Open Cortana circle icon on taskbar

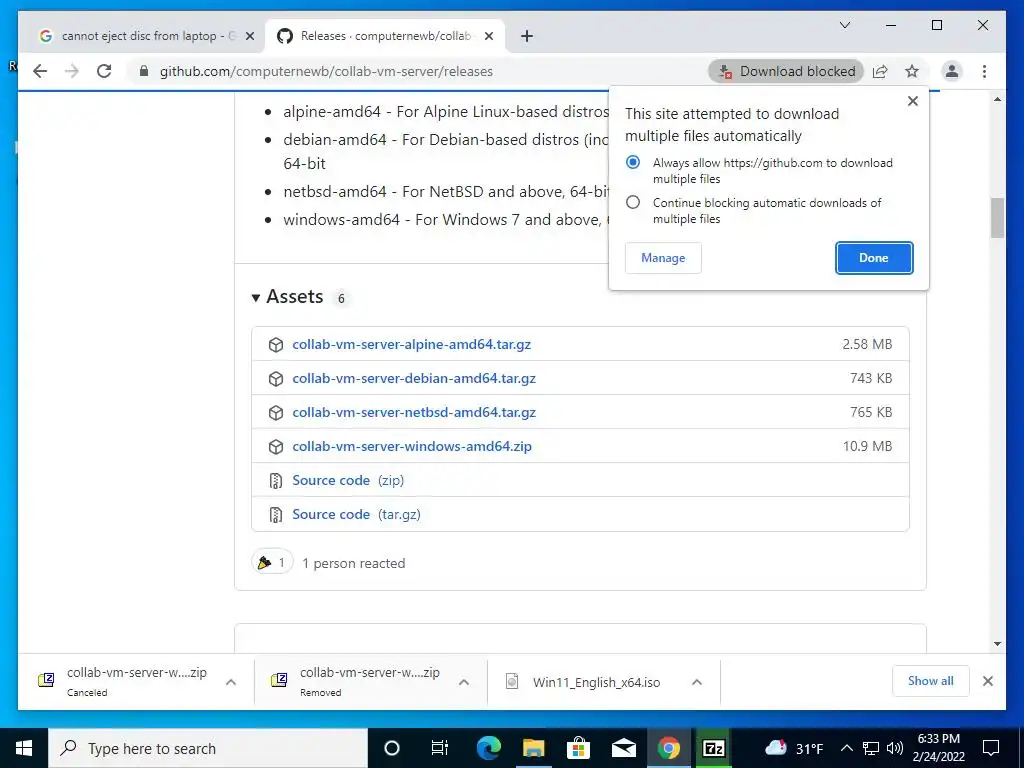click(x=392, y=748)
